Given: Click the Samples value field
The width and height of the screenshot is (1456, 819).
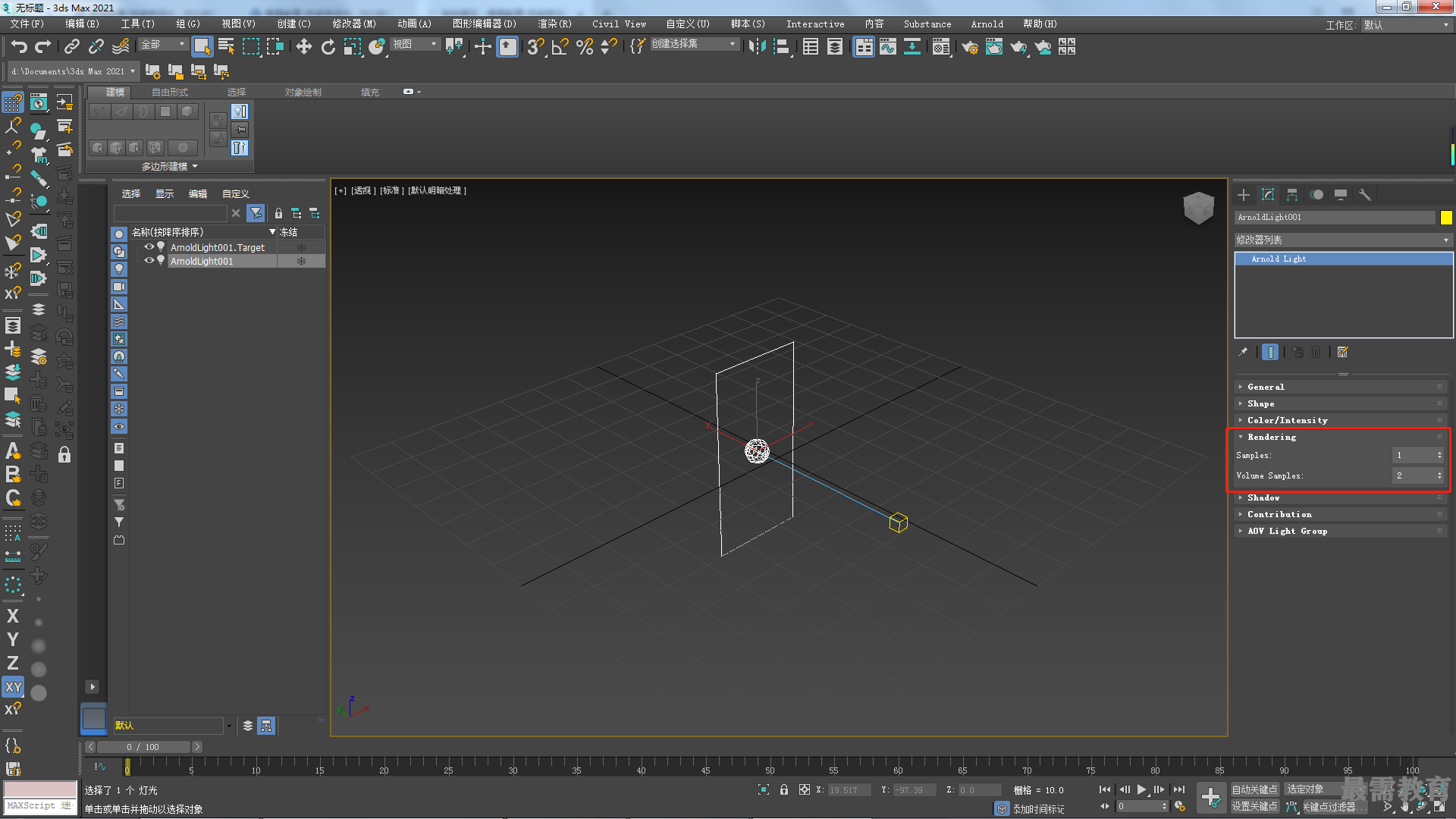Looking at the screenshot, I should tap(1414, 455).
